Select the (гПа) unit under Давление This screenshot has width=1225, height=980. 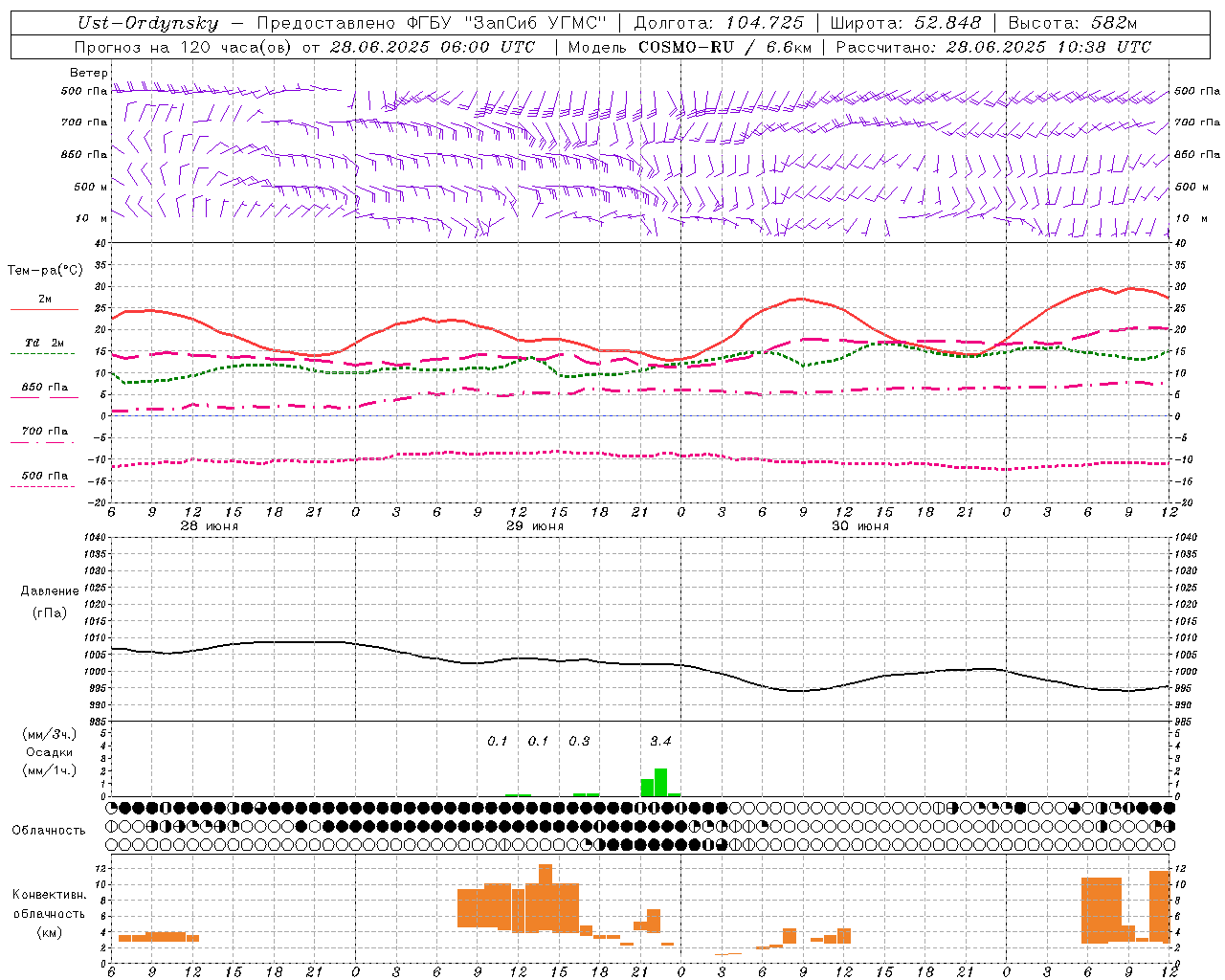click(50, 612)
